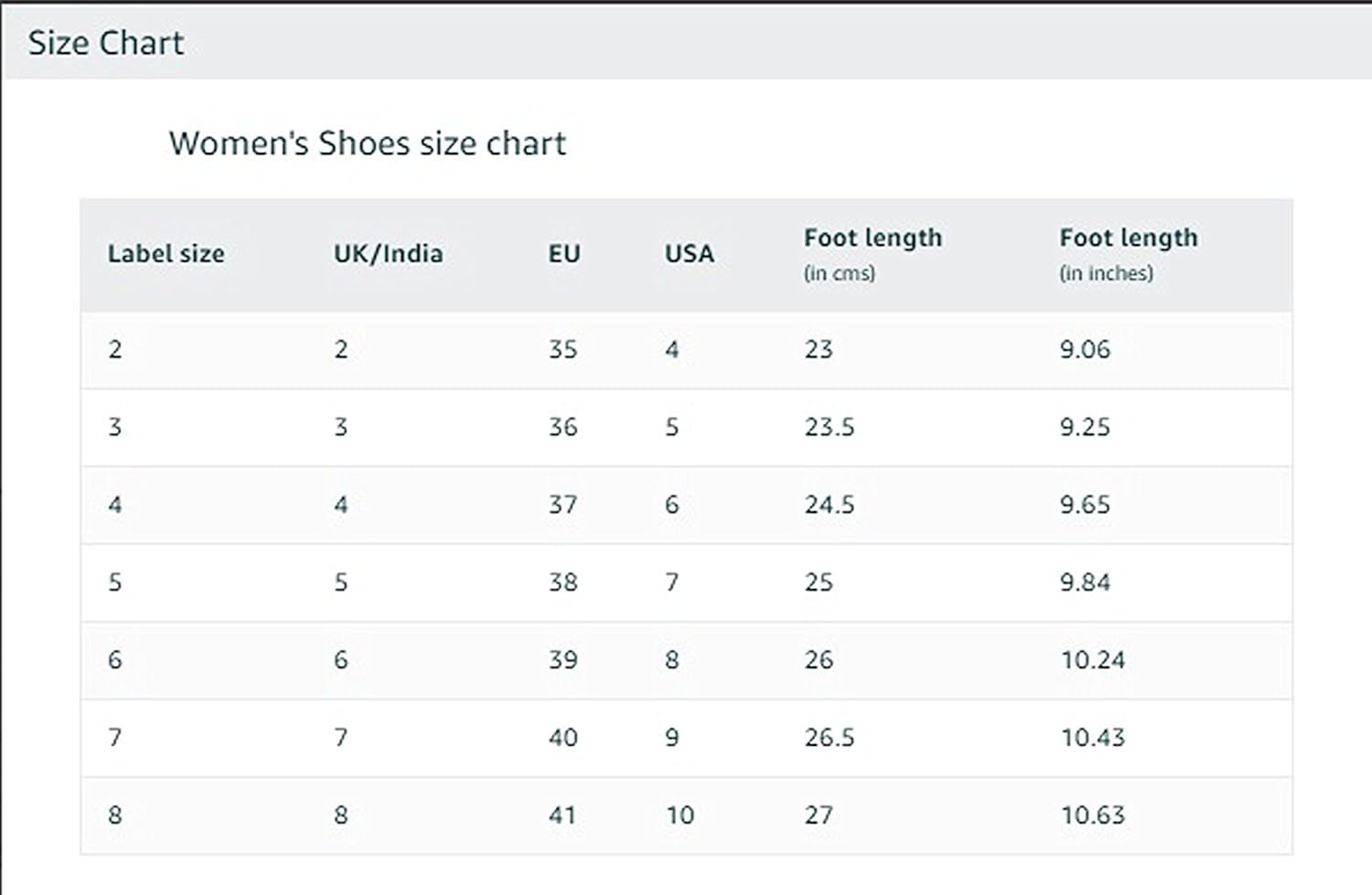Select the 23.5 cm foot length cell

click(x=829, y=427)
